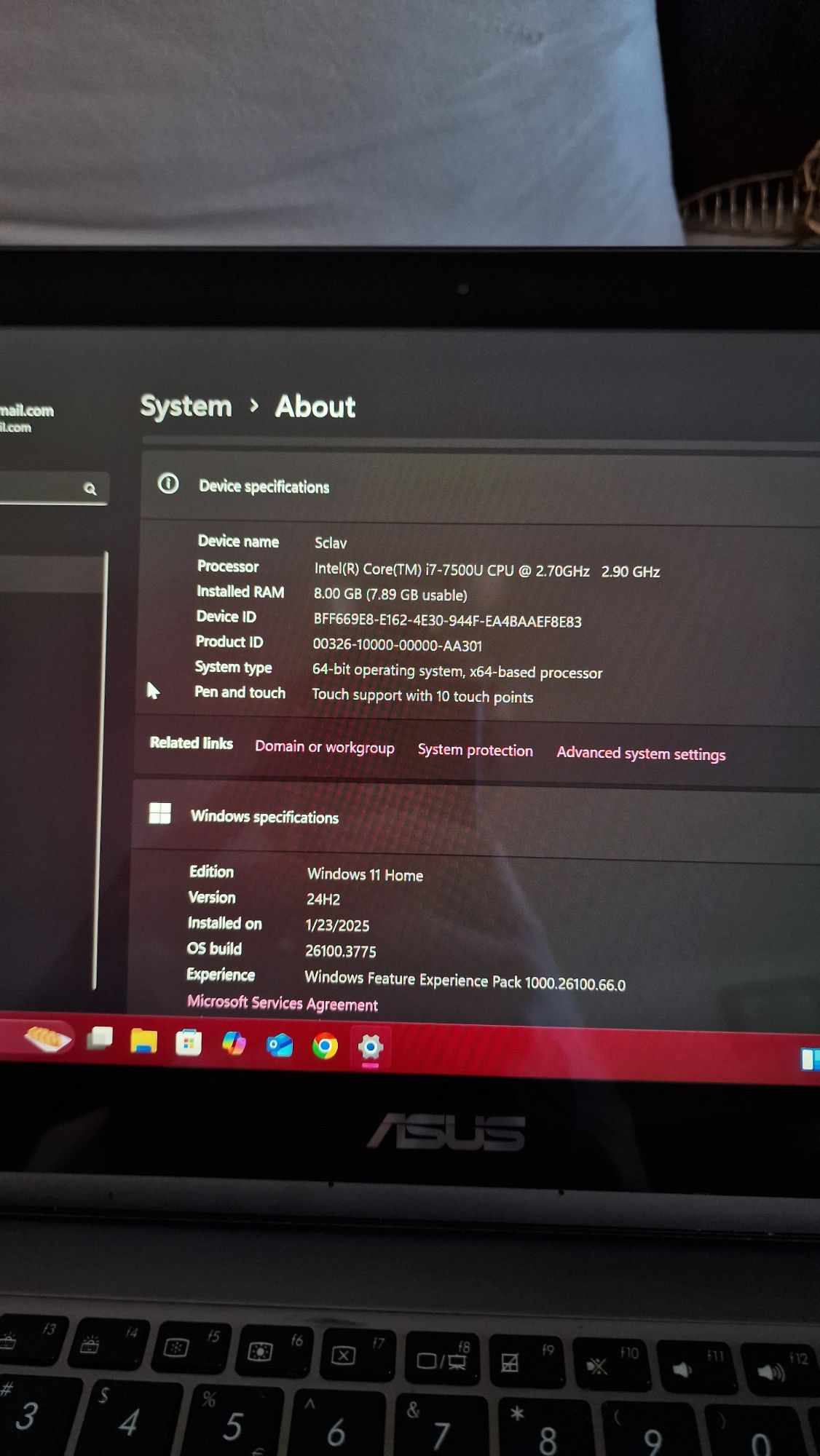Image resolution: width=820 pixels, height=1456 pixels.
Task: Select the Windows Feature Experience Pack text
Action: (x=465, y=981)
